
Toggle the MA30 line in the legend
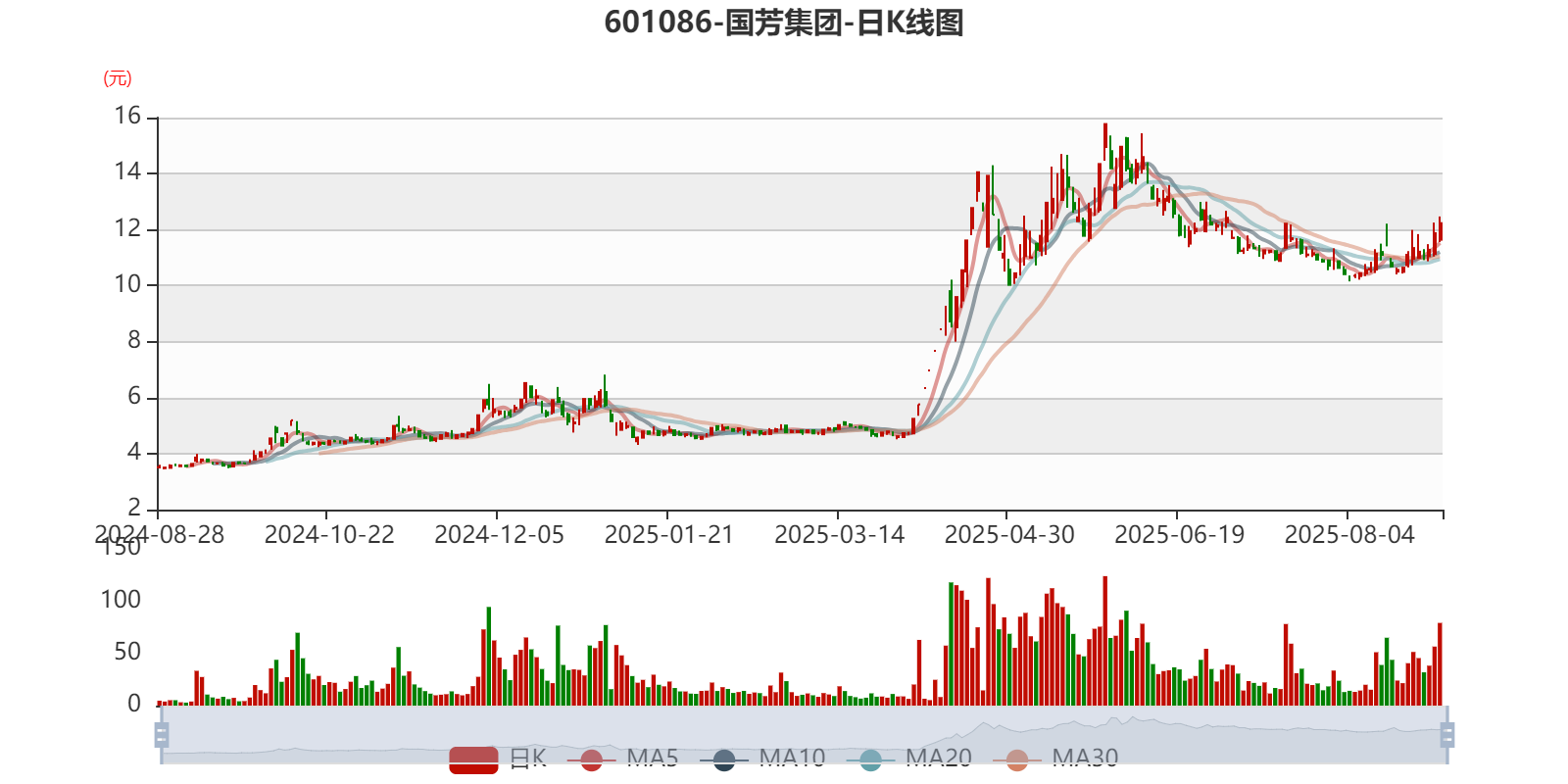1055,759
